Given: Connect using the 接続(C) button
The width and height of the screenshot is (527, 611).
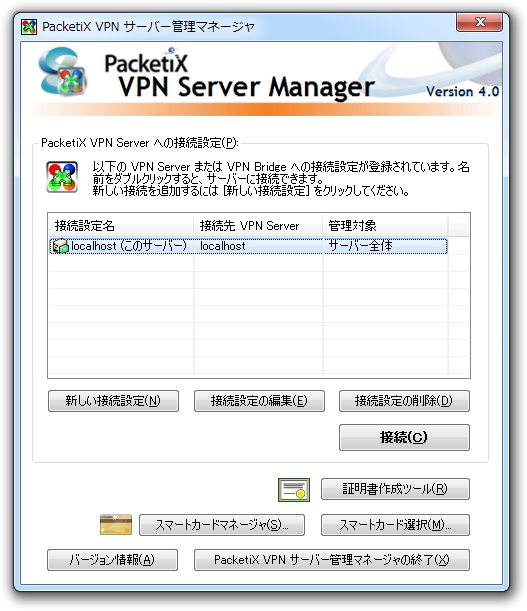Looking at the screenshot, I should [x=404, y=438].
